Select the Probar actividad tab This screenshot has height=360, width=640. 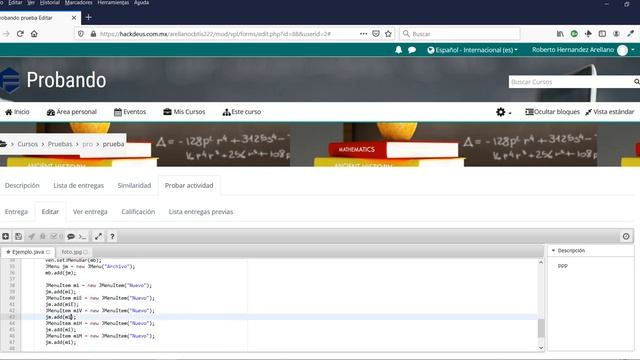pyautogui.click(x=189, y=185)
